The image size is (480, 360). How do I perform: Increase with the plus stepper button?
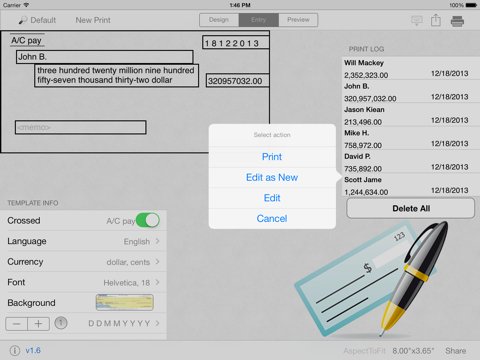click(38, 324)
